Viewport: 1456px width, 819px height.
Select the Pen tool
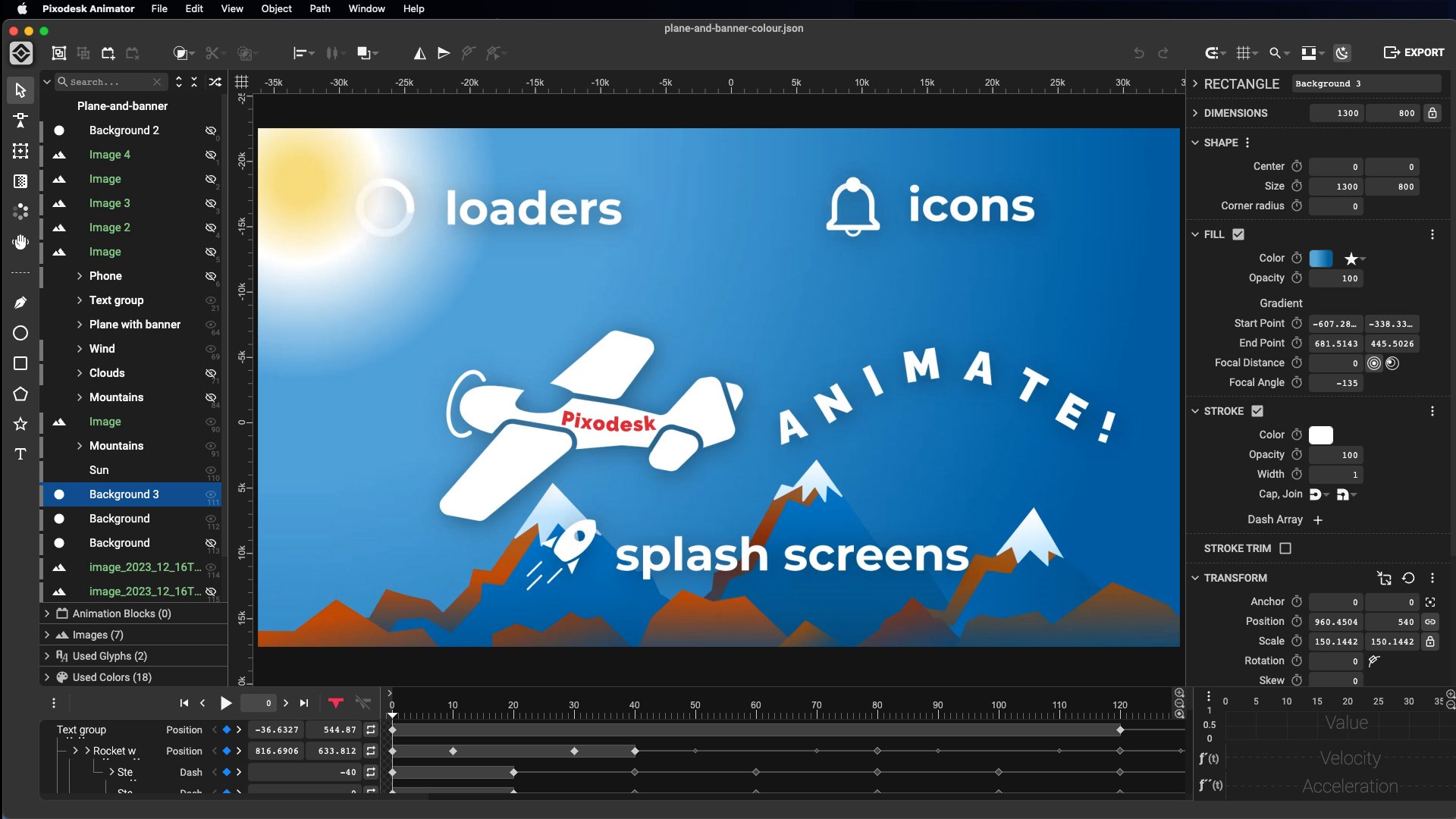[20, 302]
